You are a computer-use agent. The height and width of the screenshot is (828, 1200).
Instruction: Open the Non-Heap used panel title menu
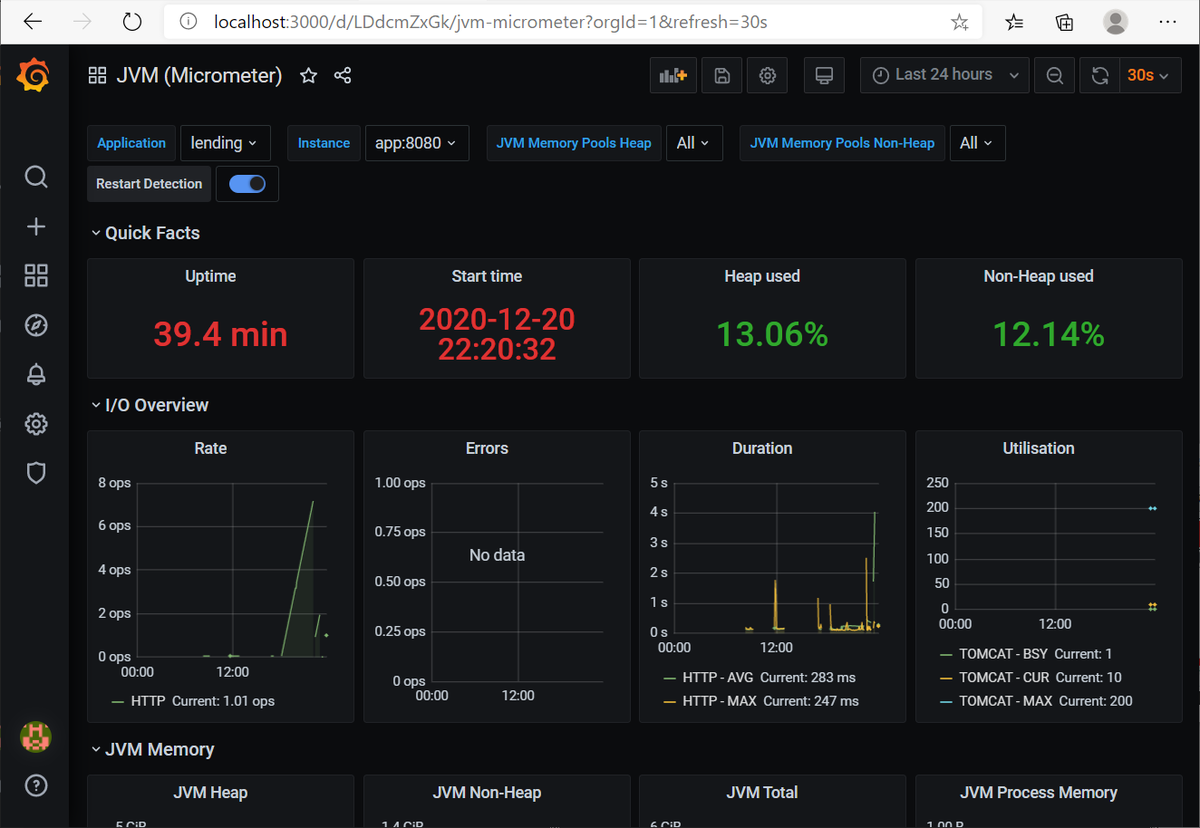click(1038, 276)
